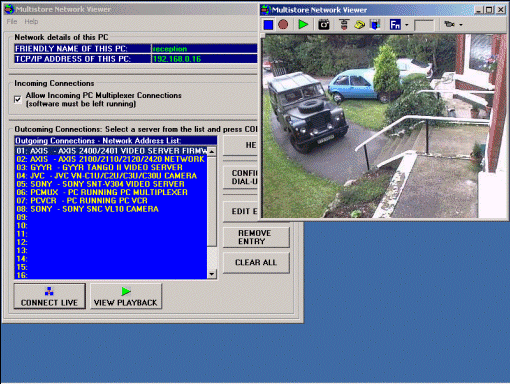Click the empty input box in viewer toolbar
The height and width of the screenshot is (384, 510).
(424, 25)
